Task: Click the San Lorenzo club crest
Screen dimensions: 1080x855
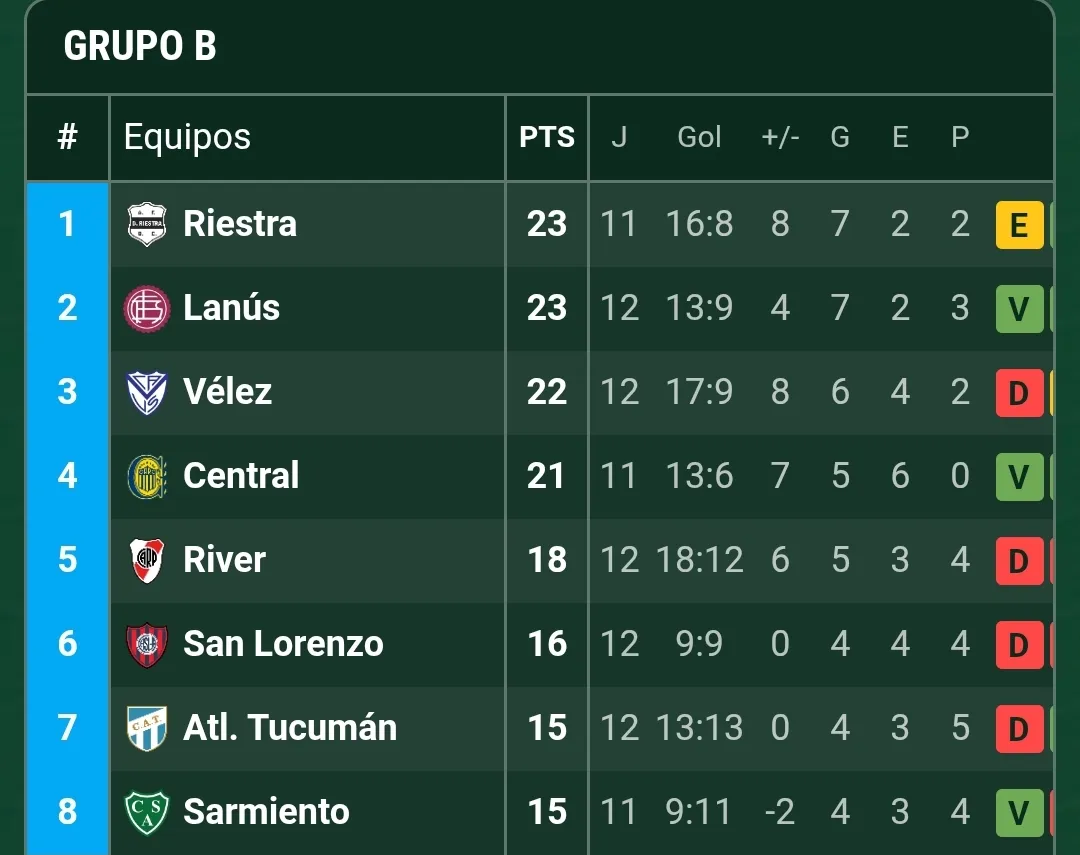Action: coord(146,644)
